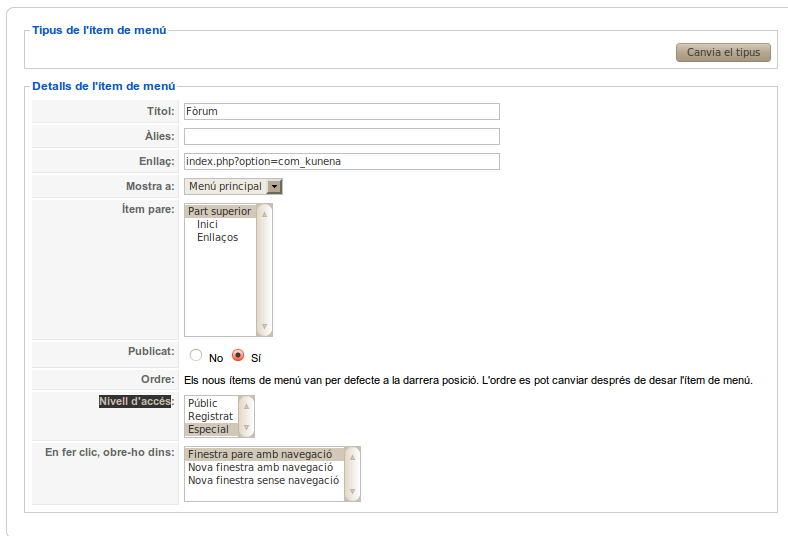Screen dimensions: 788x536
Task: Select 'Finestra pare amb navegació' option
Action: point(260,454)
